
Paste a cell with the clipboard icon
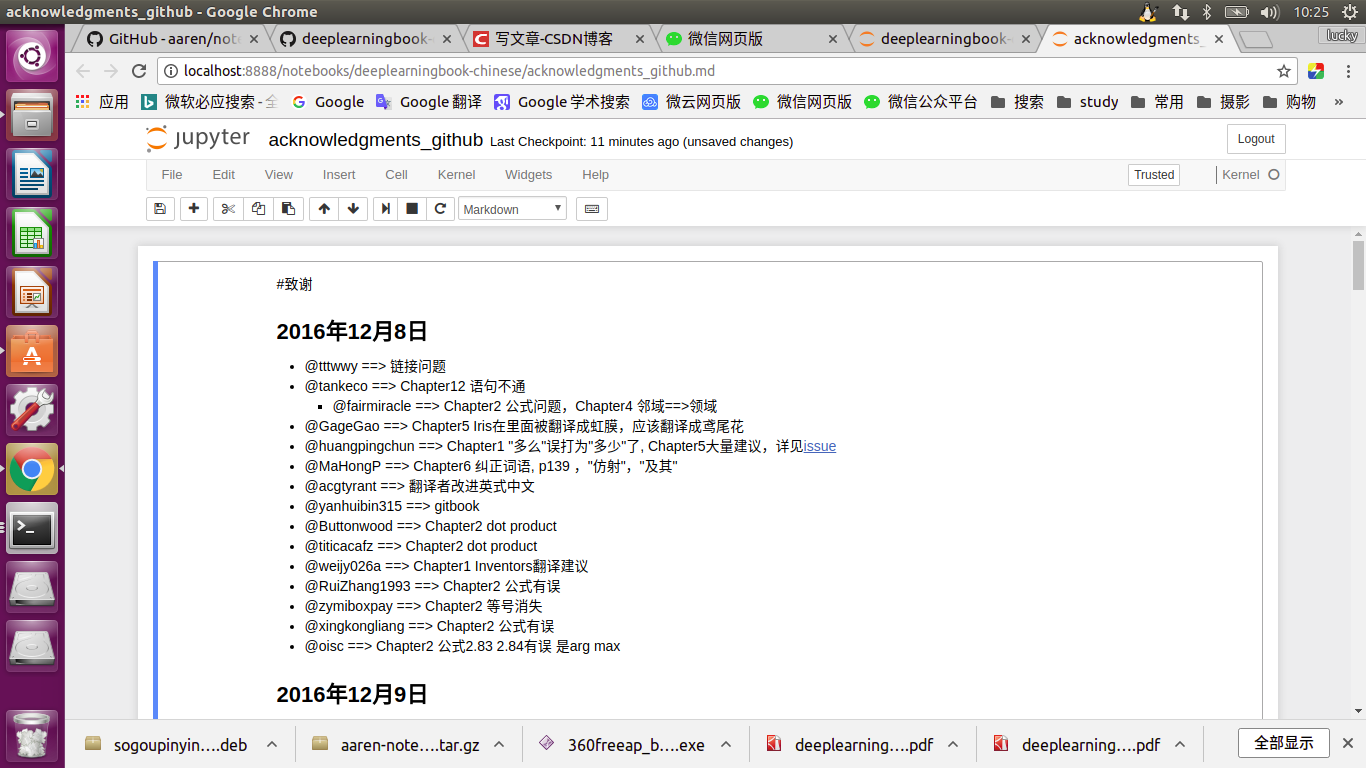click(x=289, y=208)
